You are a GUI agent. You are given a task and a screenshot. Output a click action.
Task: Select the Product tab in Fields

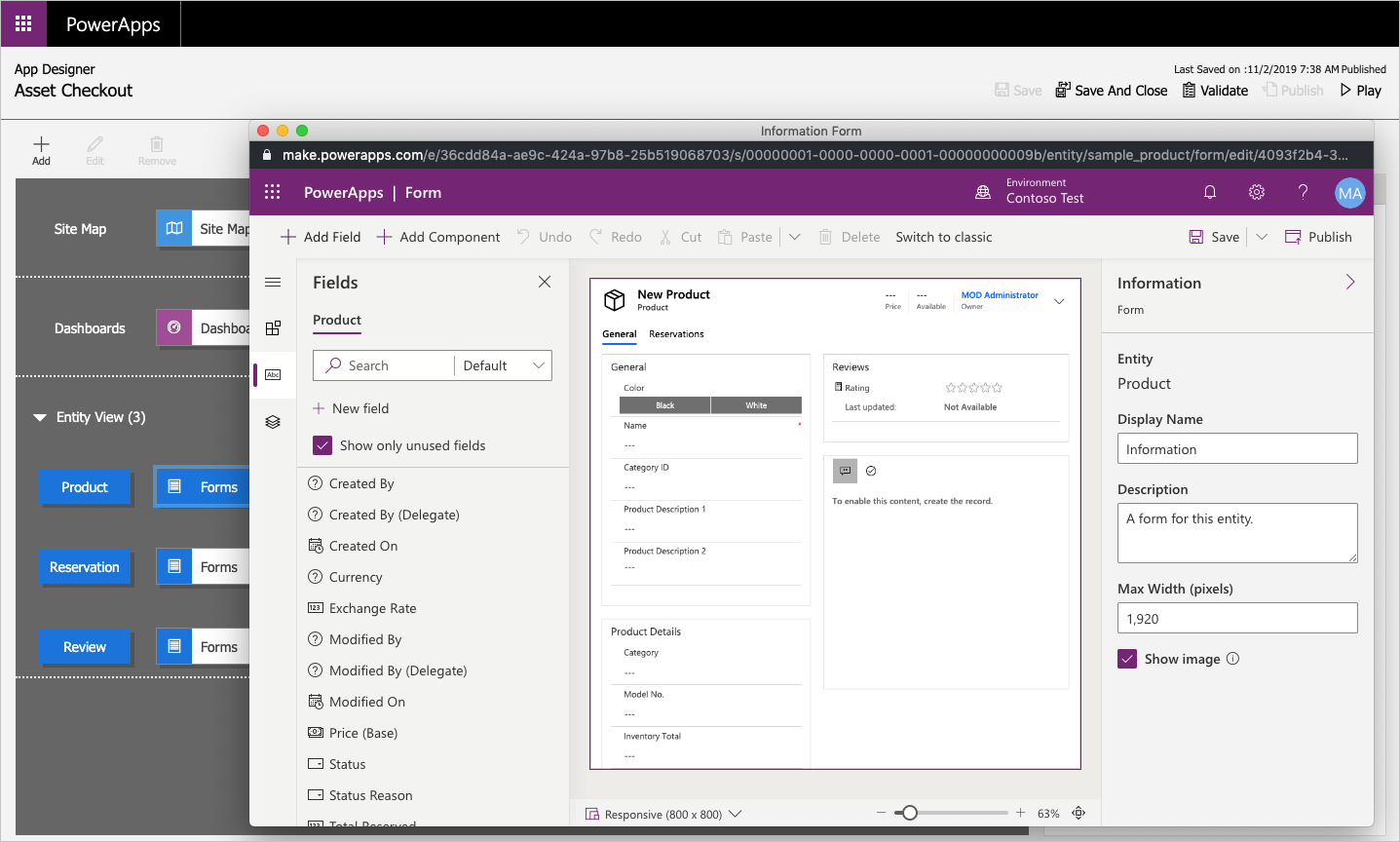click(x=337, y=320)
